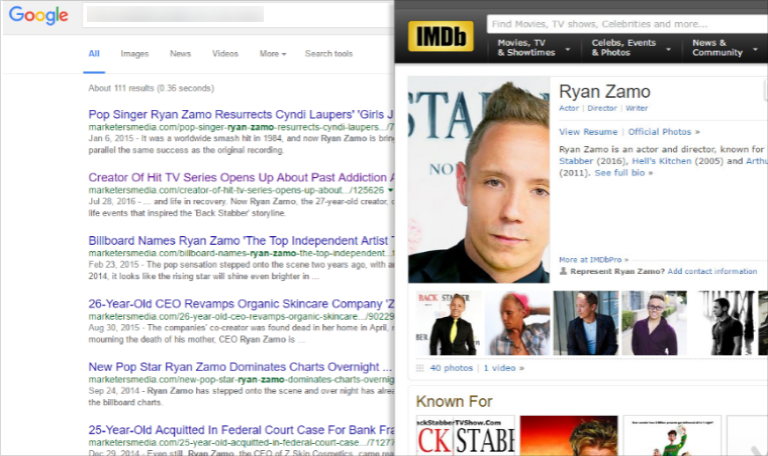Click the Google logo
This screenshot has height=456, width=768.
pos(39,15)
